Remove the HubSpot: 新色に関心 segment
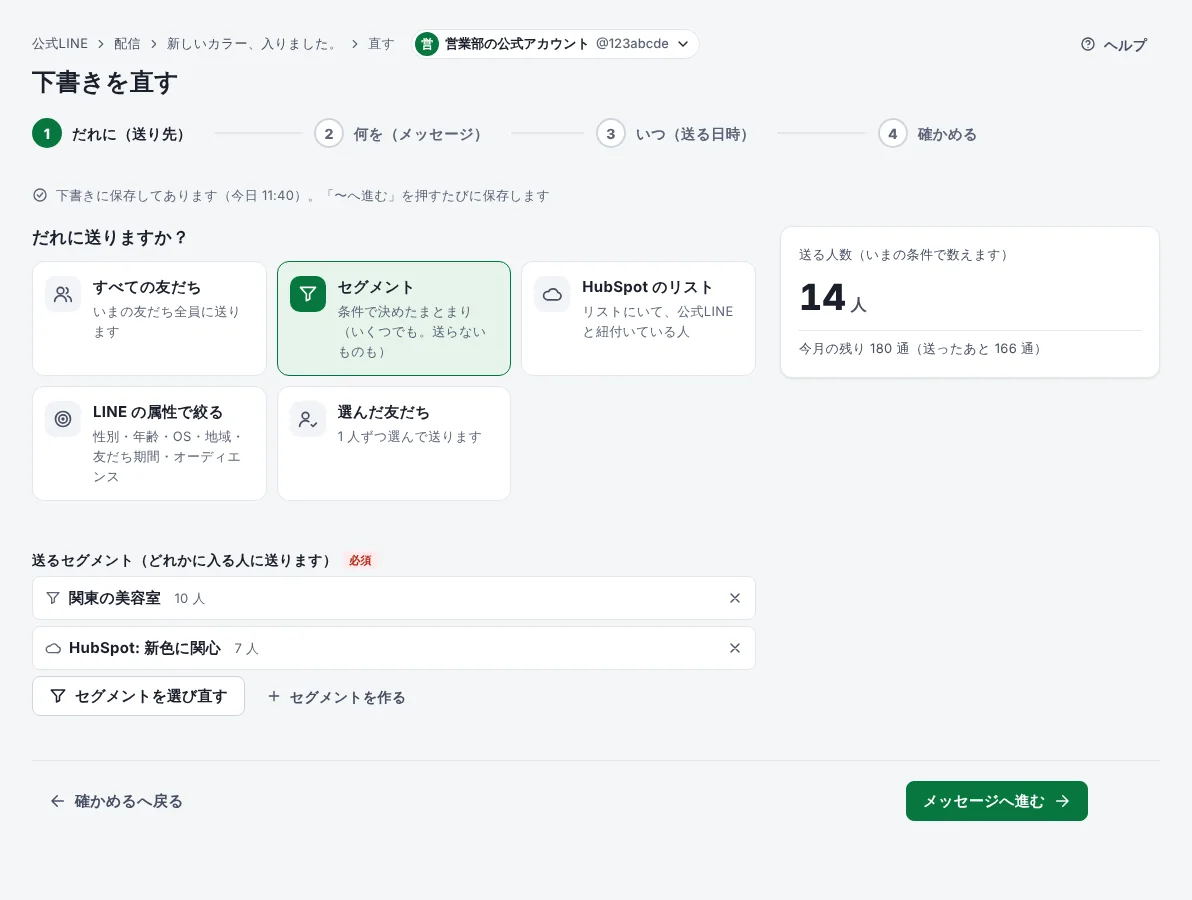Screen dimensions: 1192x900 [x=735, y=648]
